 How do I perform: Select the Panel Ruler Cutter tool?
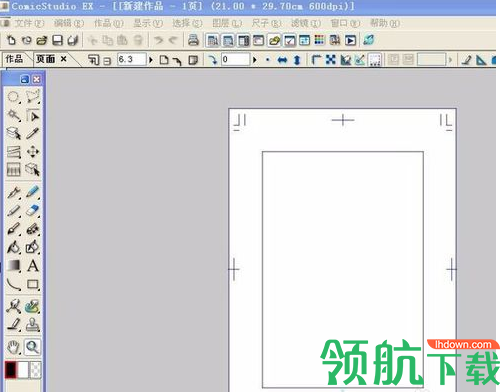point(14,152)
